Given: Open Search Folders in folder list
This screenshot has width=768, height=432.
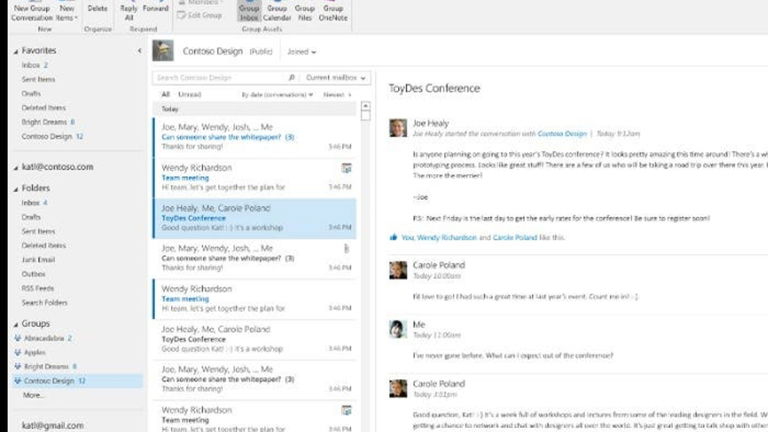Looking at the screenshot, I should tap(45, 302).
